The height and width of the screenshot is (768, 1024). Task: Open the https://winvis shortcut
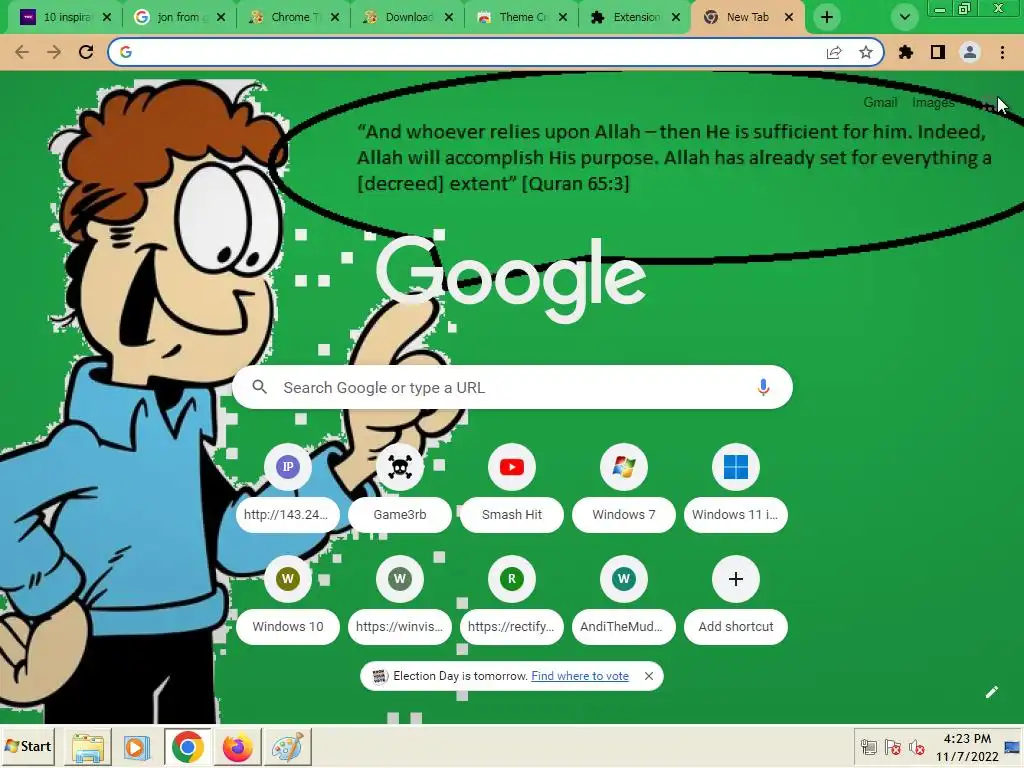point(400,599)
